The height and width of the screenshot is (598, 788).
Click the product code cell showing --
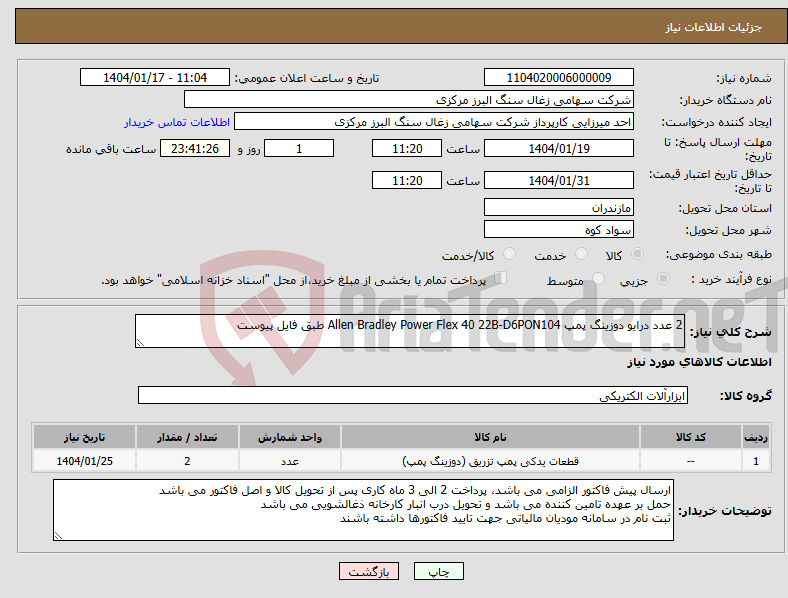691,461
